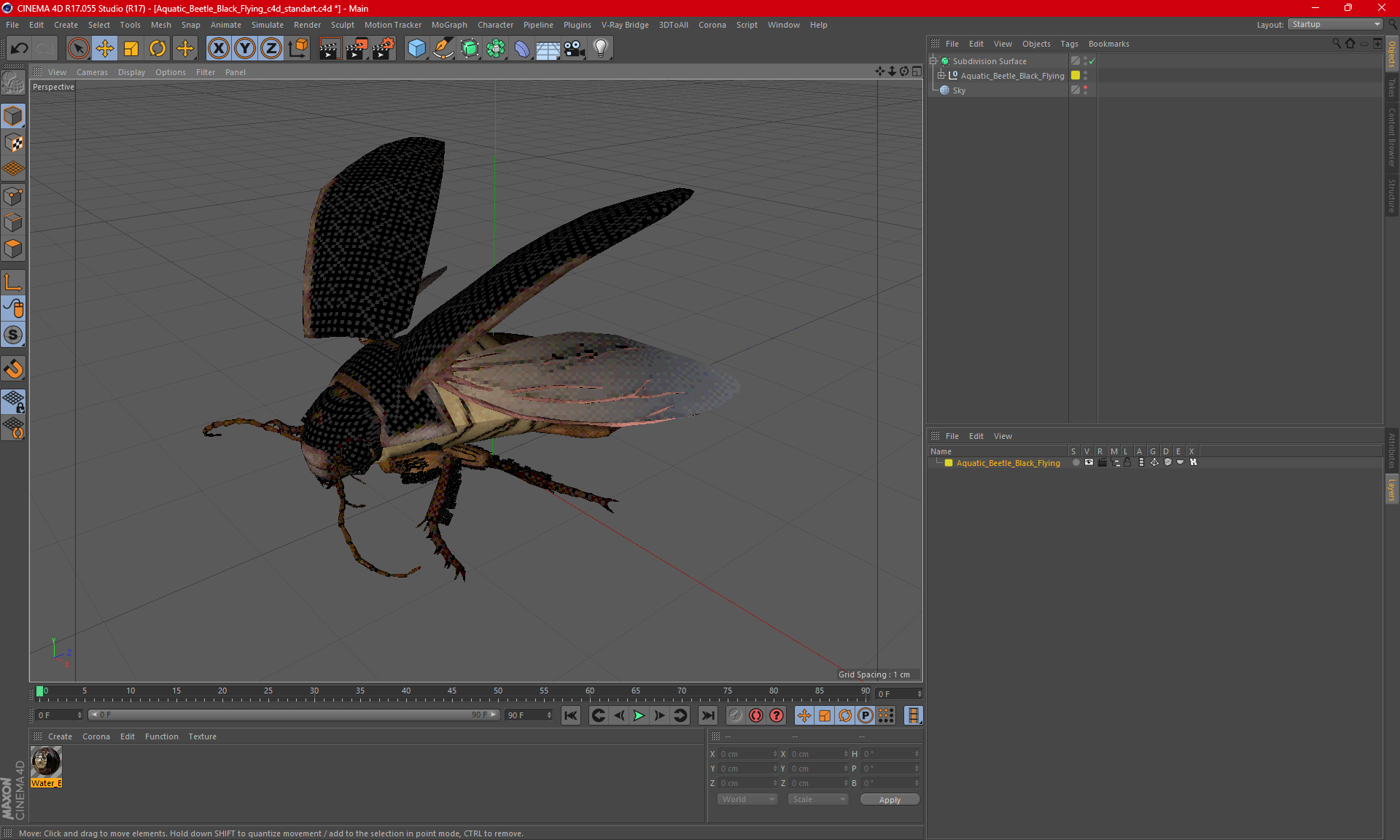Open render to picture viewer
The height and width of the screenshot is (840, 1400).
click(x=357, y=49)
